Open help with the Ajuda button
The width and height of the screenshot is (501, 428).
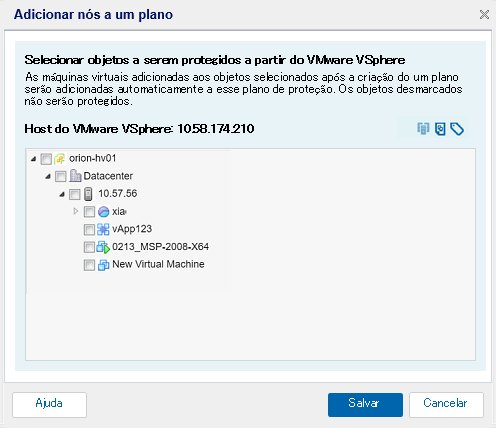(x=49, y=405)
